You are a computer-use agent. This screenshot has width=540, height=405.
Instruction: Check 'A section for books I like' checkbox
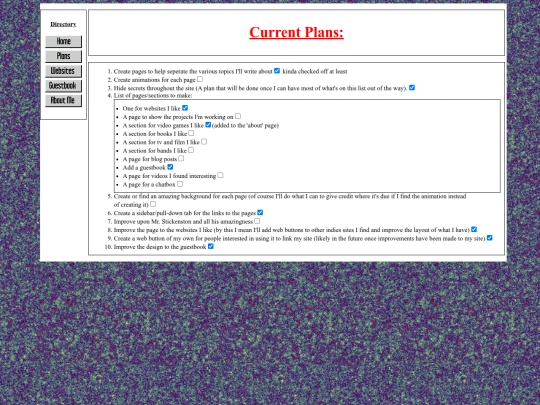191,133
